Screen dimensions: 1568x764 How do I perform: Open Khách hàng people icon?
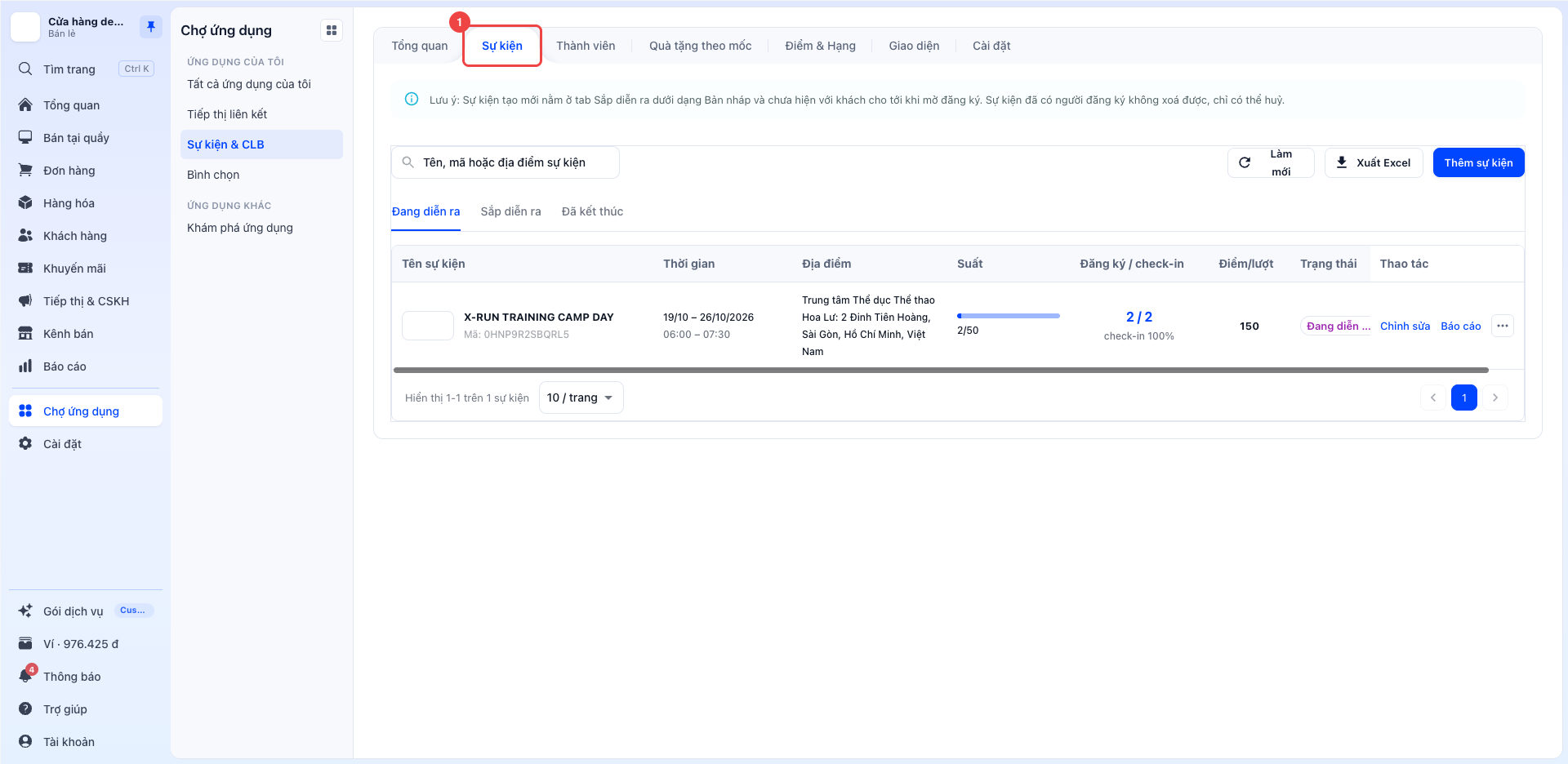click(x=25, y=235)
